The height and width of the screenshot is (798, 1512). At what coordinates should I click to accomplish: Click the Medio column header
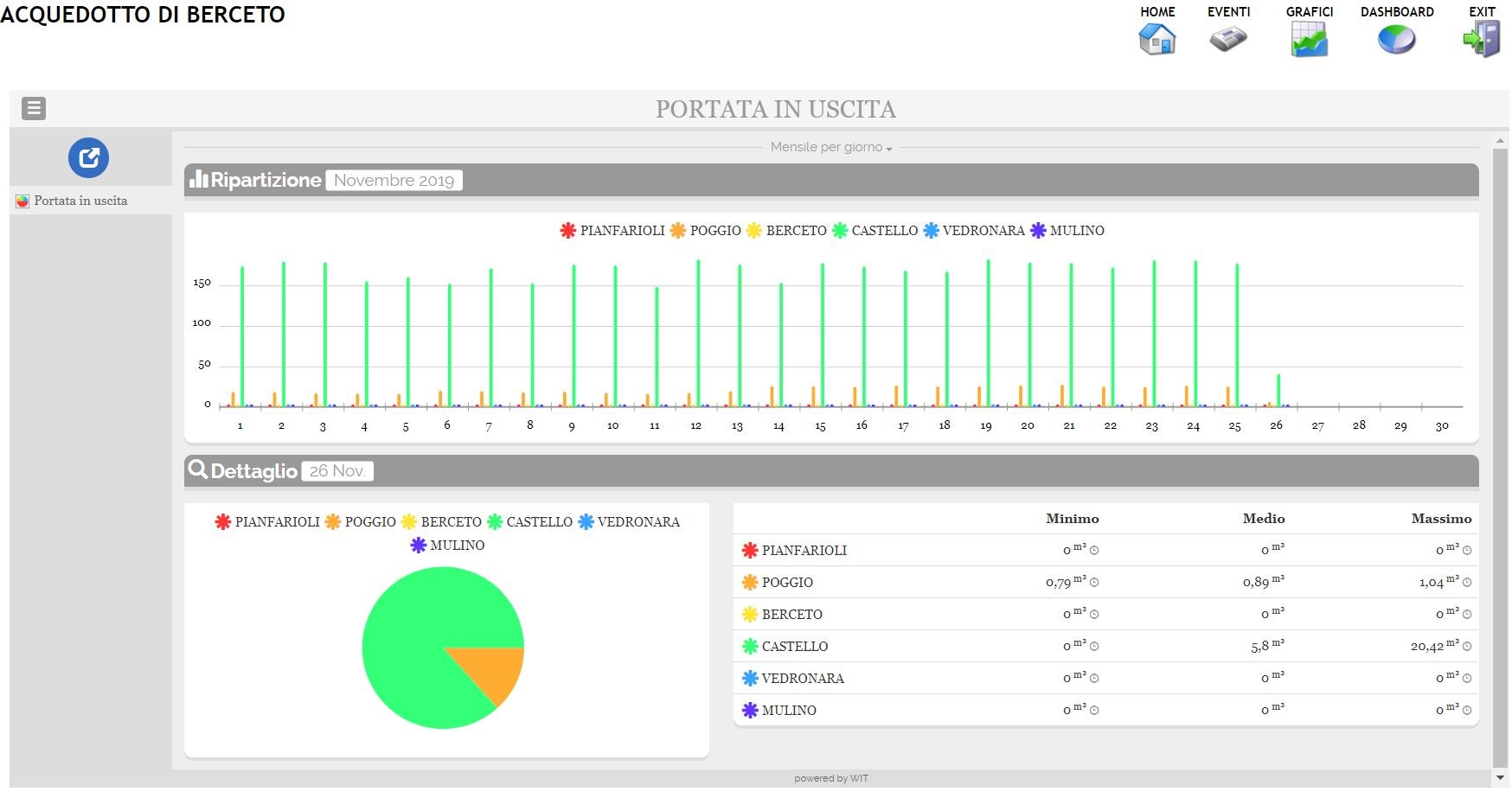[1264, 519]
